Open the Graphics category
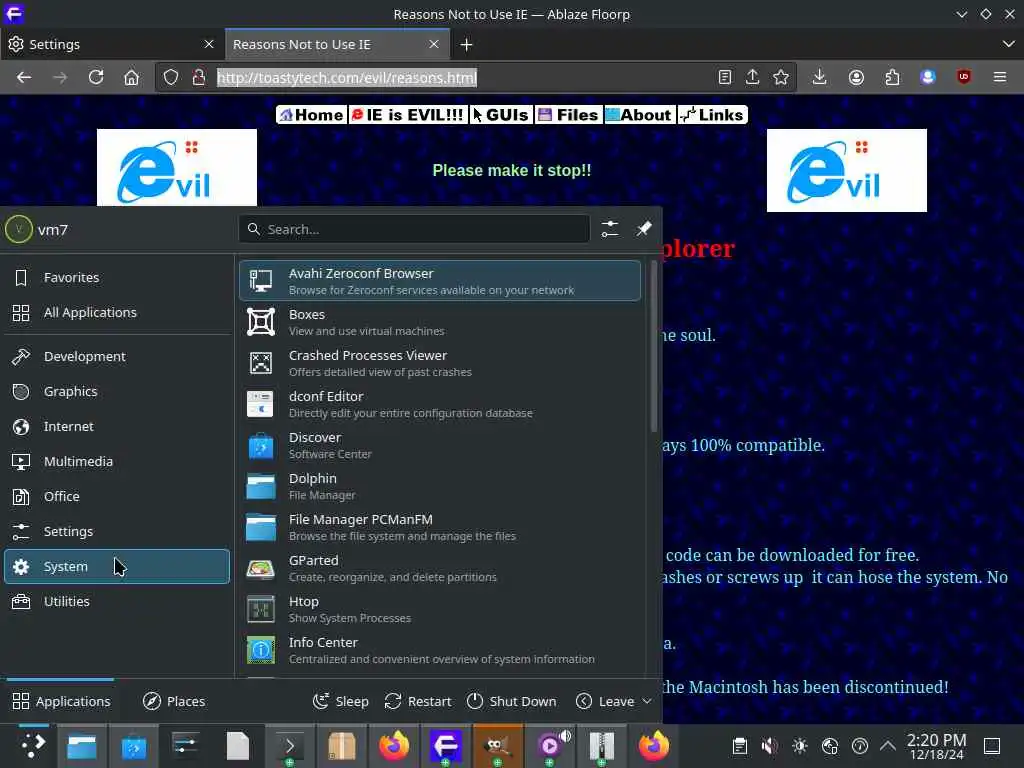Viewport: 1024px width, 768px height. (117, 392)
